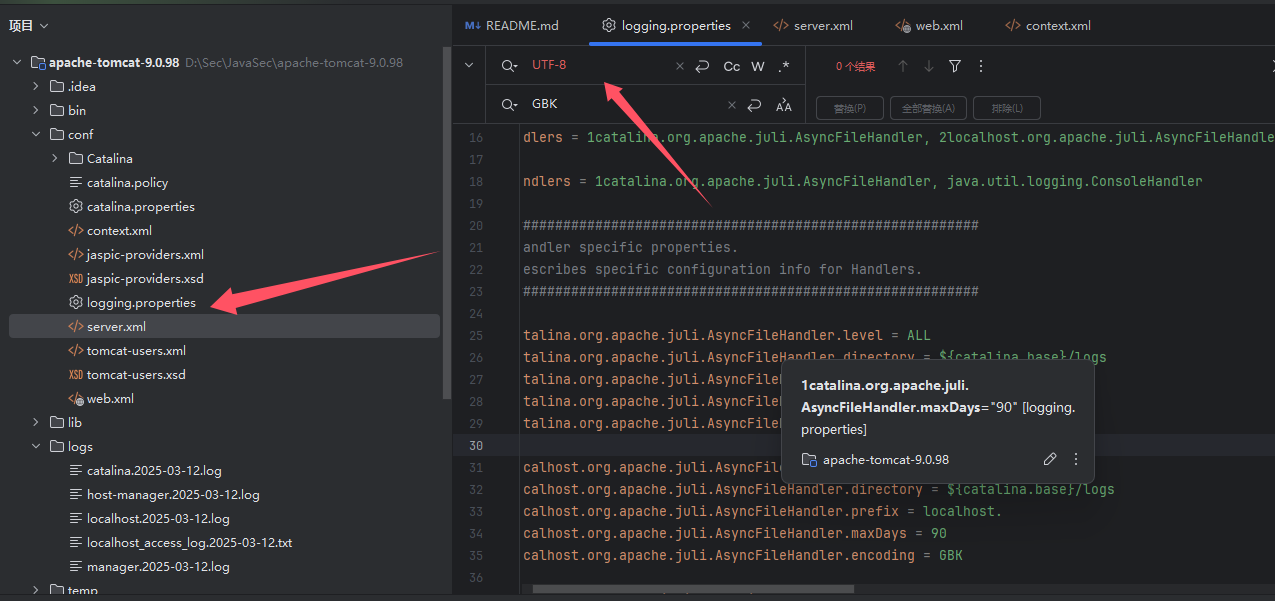Click in the GBK replace input
This screenshot has width=1275, height=601.
[x=624, y=105]
